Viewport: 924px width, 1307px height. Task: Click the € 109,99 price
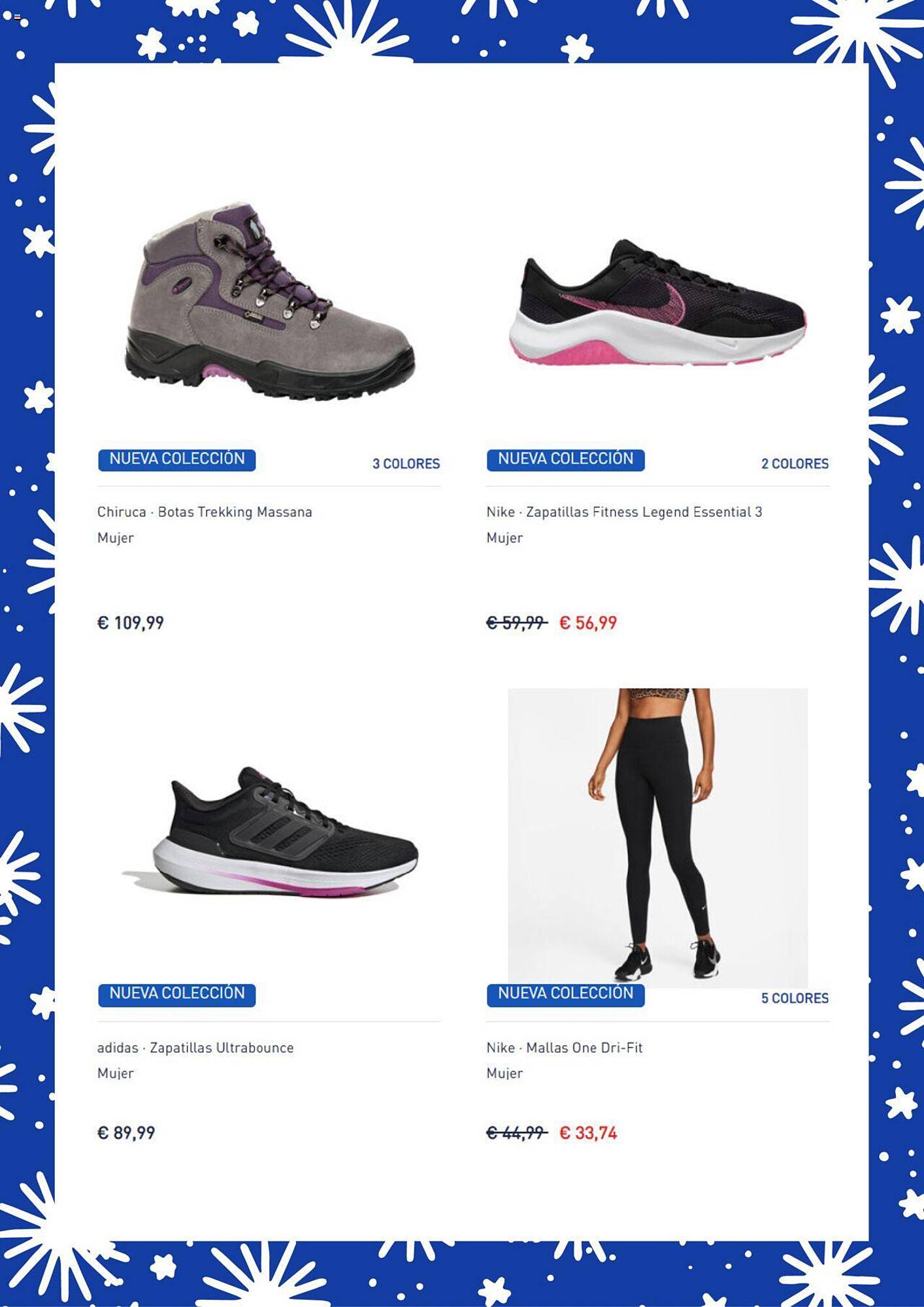[131, 623]
